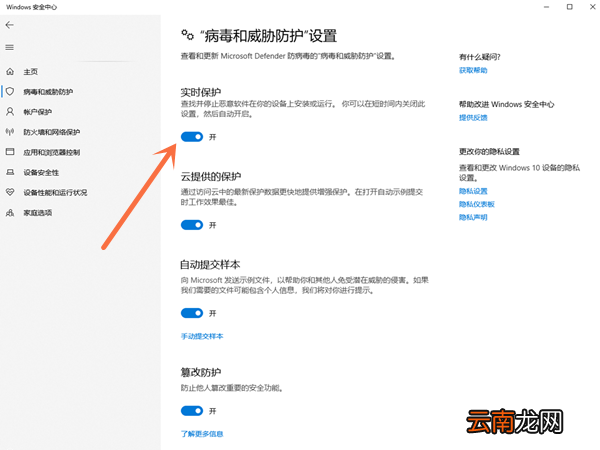The height and width of the screenshot is (450, 600).
Task: Click the 更改你的隐私设置 text
Action: pos(489,152)
